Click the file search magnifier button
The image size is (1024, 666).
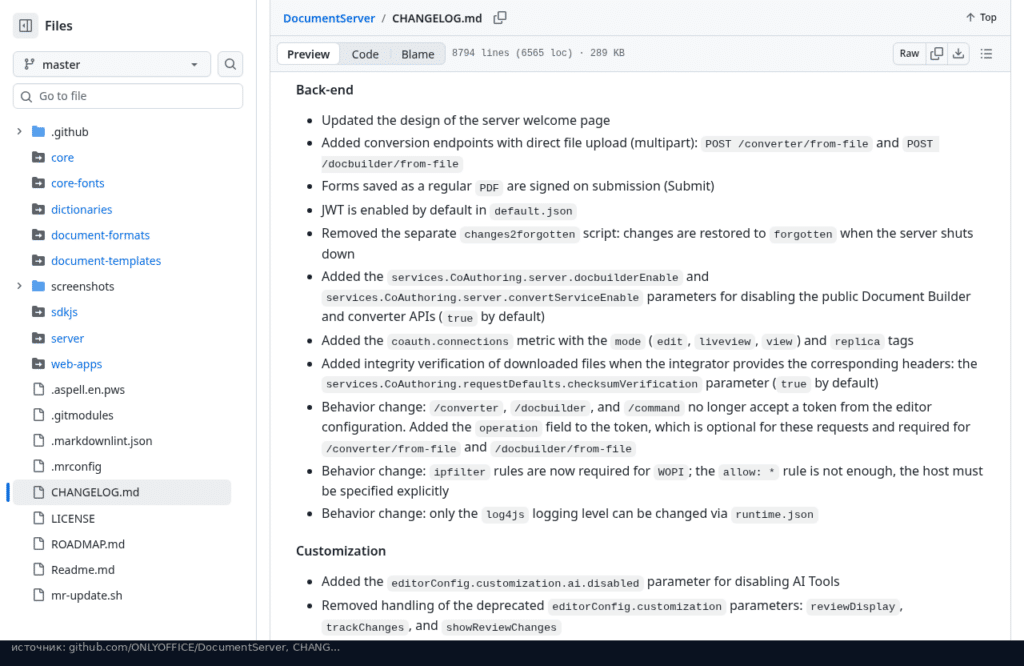click(230, 64)
